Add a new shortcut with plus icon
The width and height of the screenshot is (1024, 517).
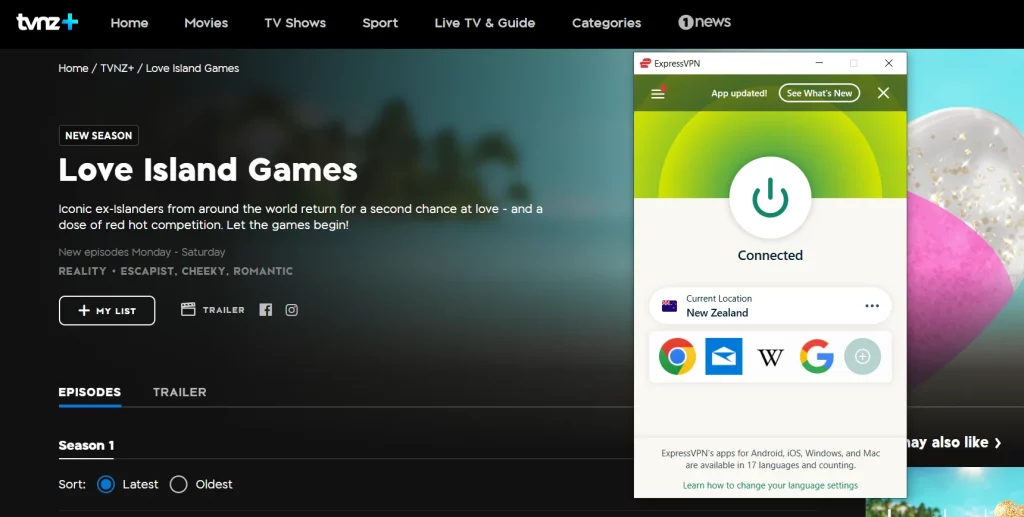pos(863,356)
